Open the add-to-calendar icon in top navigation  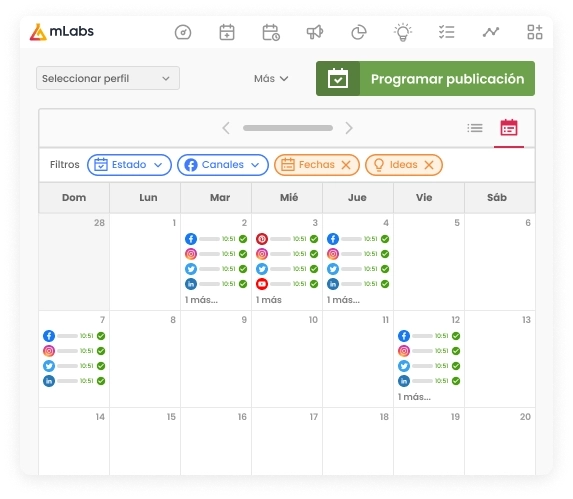(227, 32)
